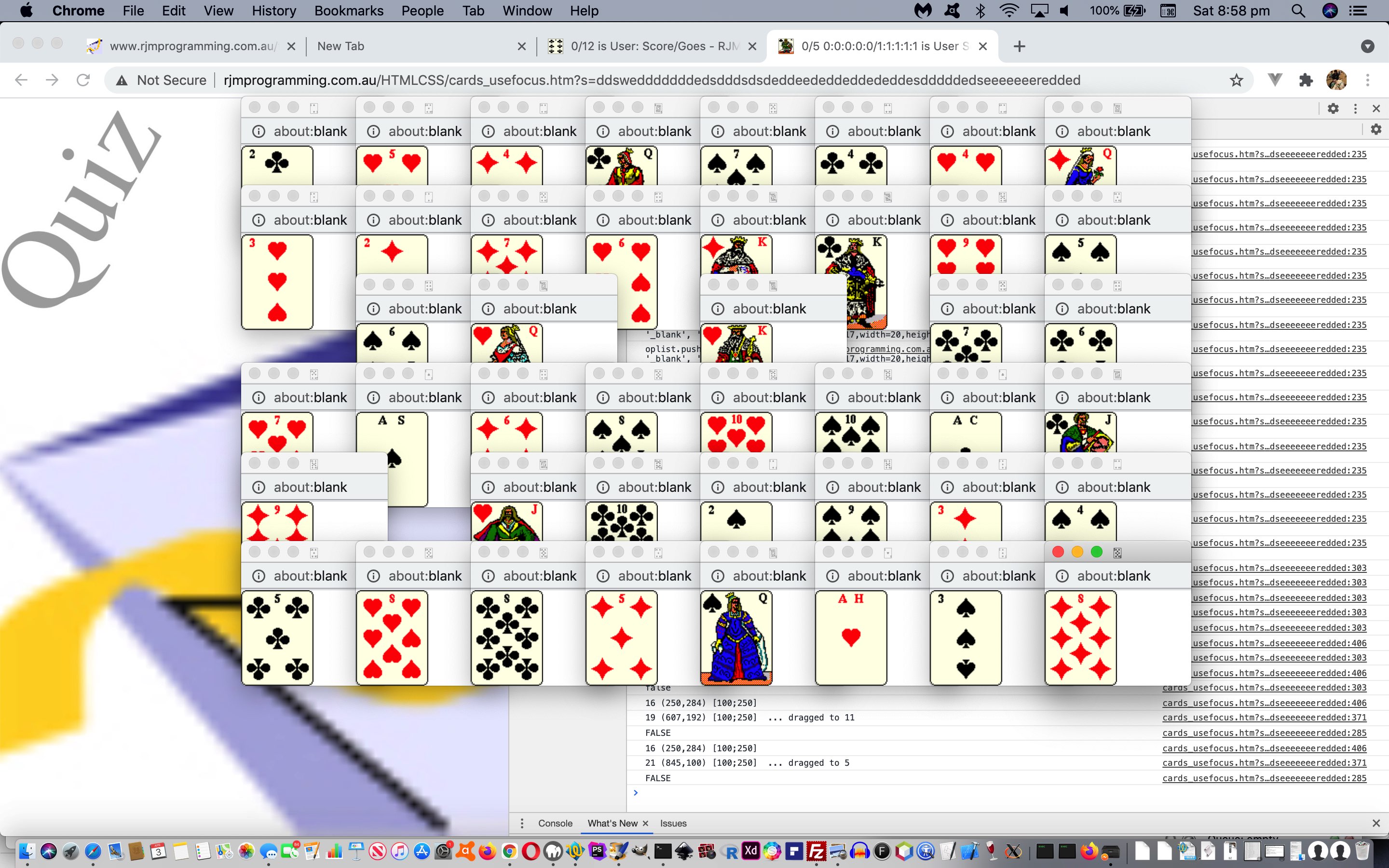Open Audacity from the Dock
This screenshot has height=868, width=1389.
[x=860, y=851]
